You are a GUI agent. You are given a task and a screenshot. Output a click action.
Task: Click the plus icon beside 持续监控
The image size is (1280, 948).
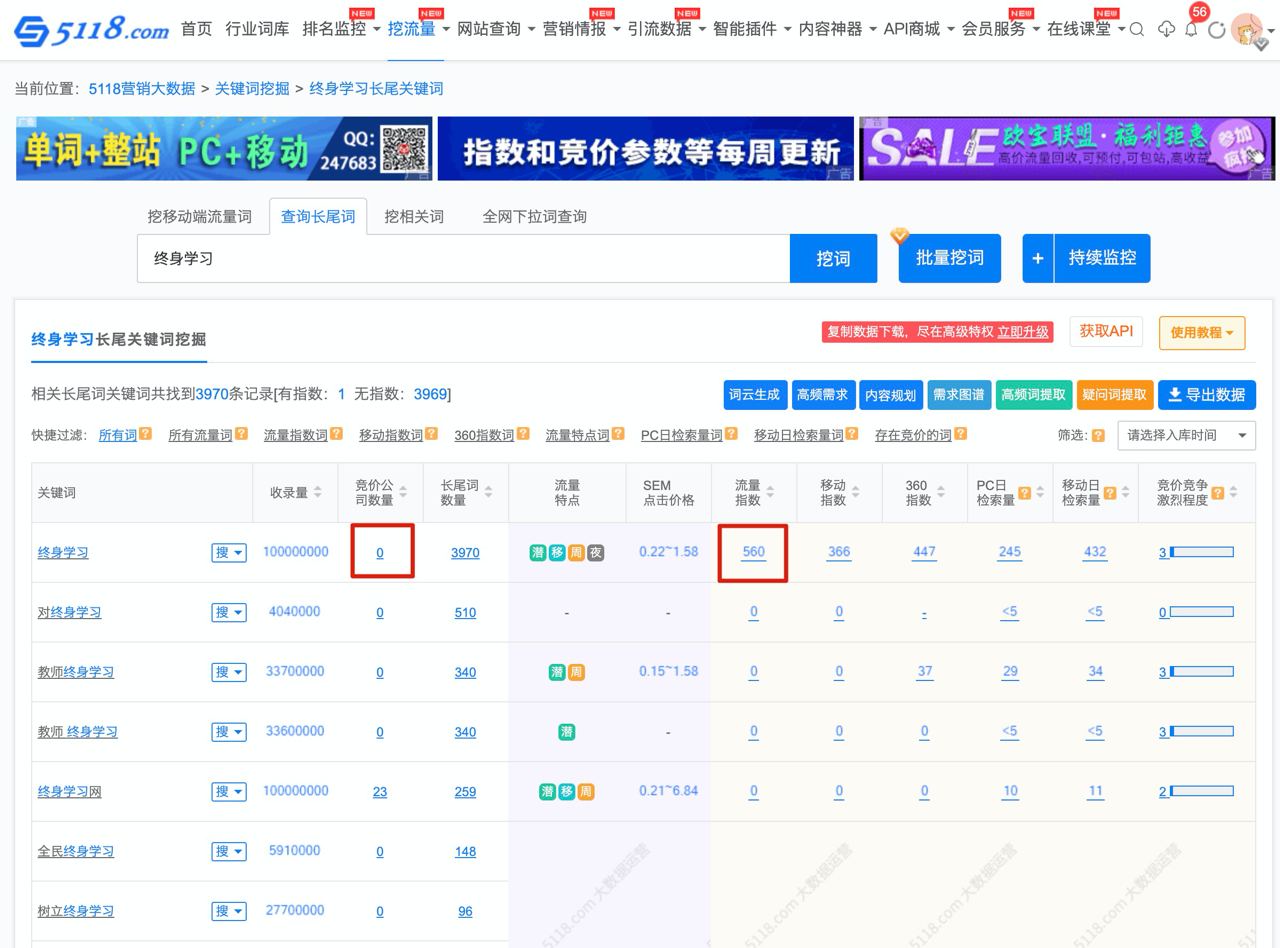pyautogui.click(x=1038, y=258)
